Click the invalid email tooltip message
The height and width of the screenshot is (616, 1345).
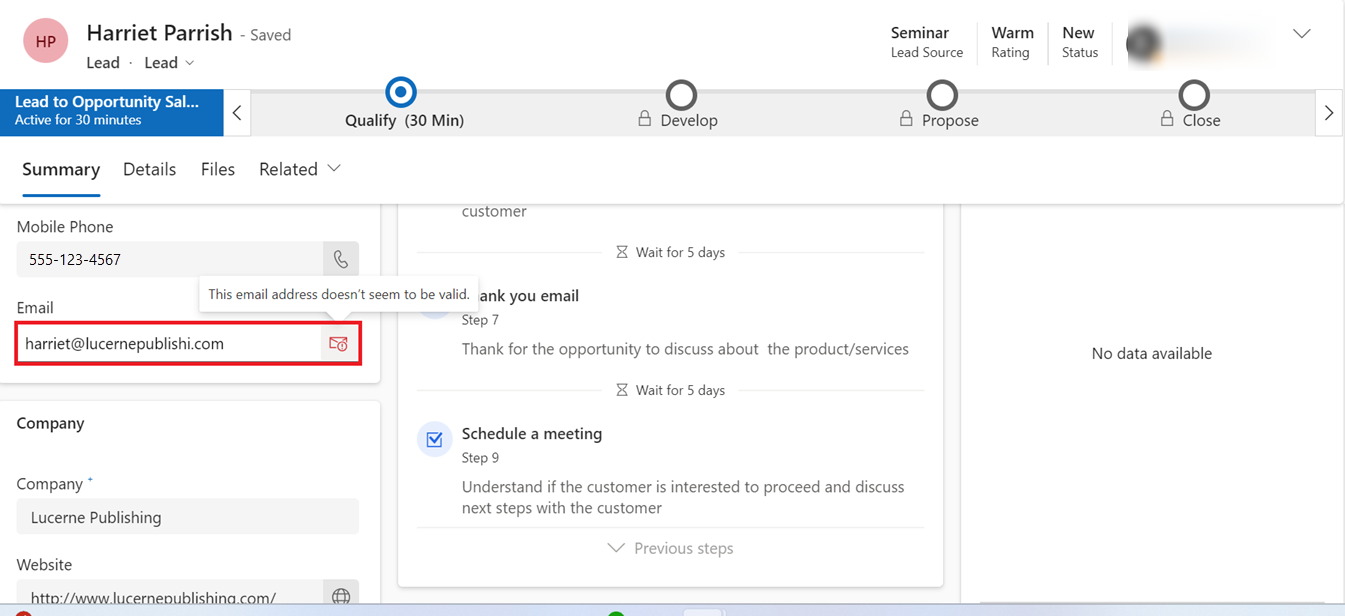pyautogui.click(x=339, y=294)
